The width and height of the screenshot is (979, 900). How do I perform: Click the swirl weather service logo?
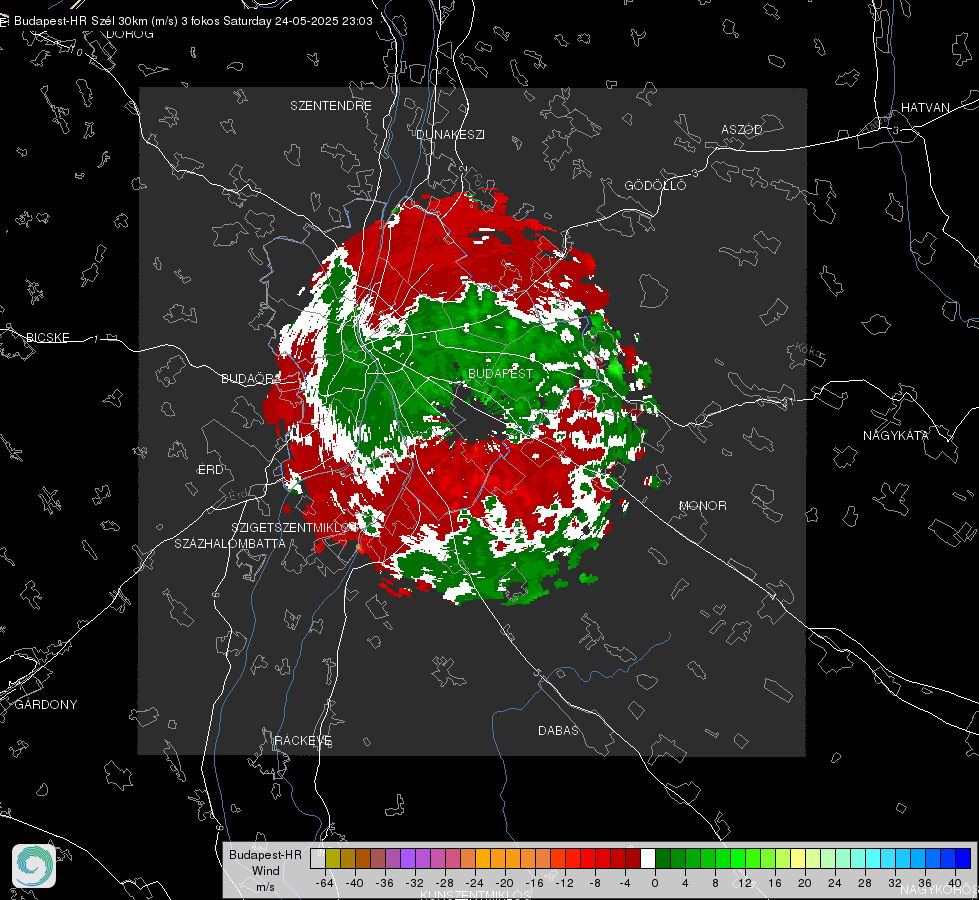click(x=34, y=866)
